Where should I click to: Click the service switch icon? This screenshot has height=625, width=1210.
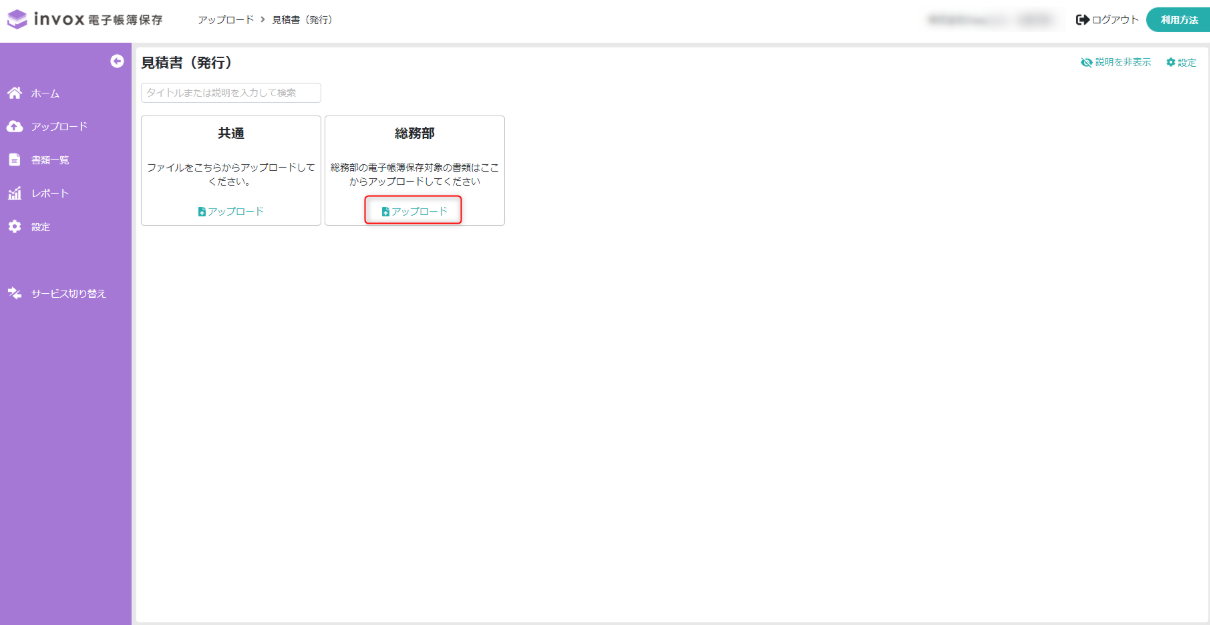click(x=14, y=293)
